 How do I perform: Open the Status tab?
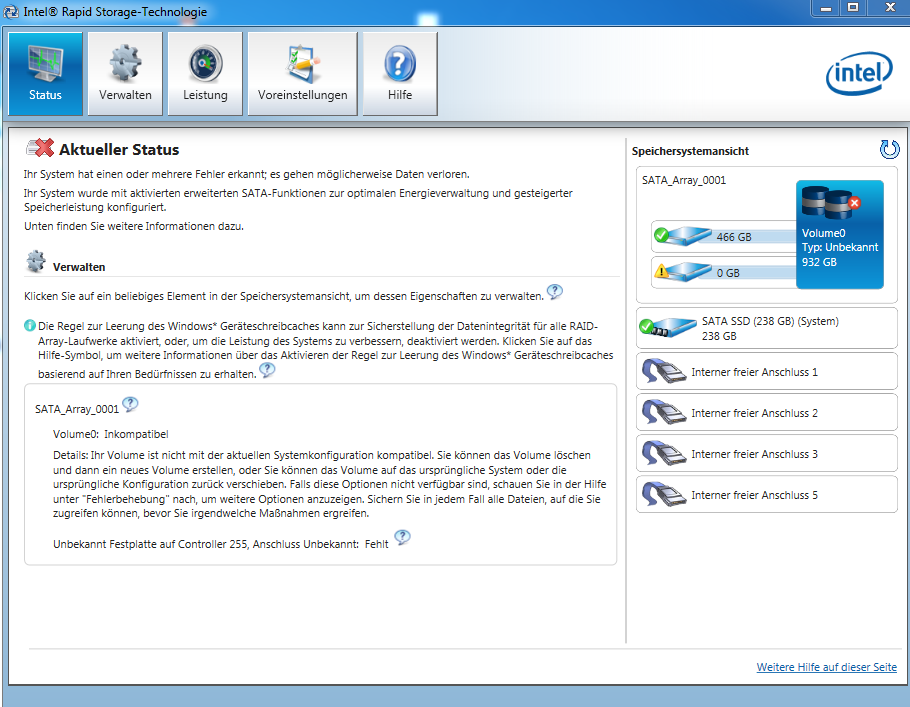pos(45,74)
